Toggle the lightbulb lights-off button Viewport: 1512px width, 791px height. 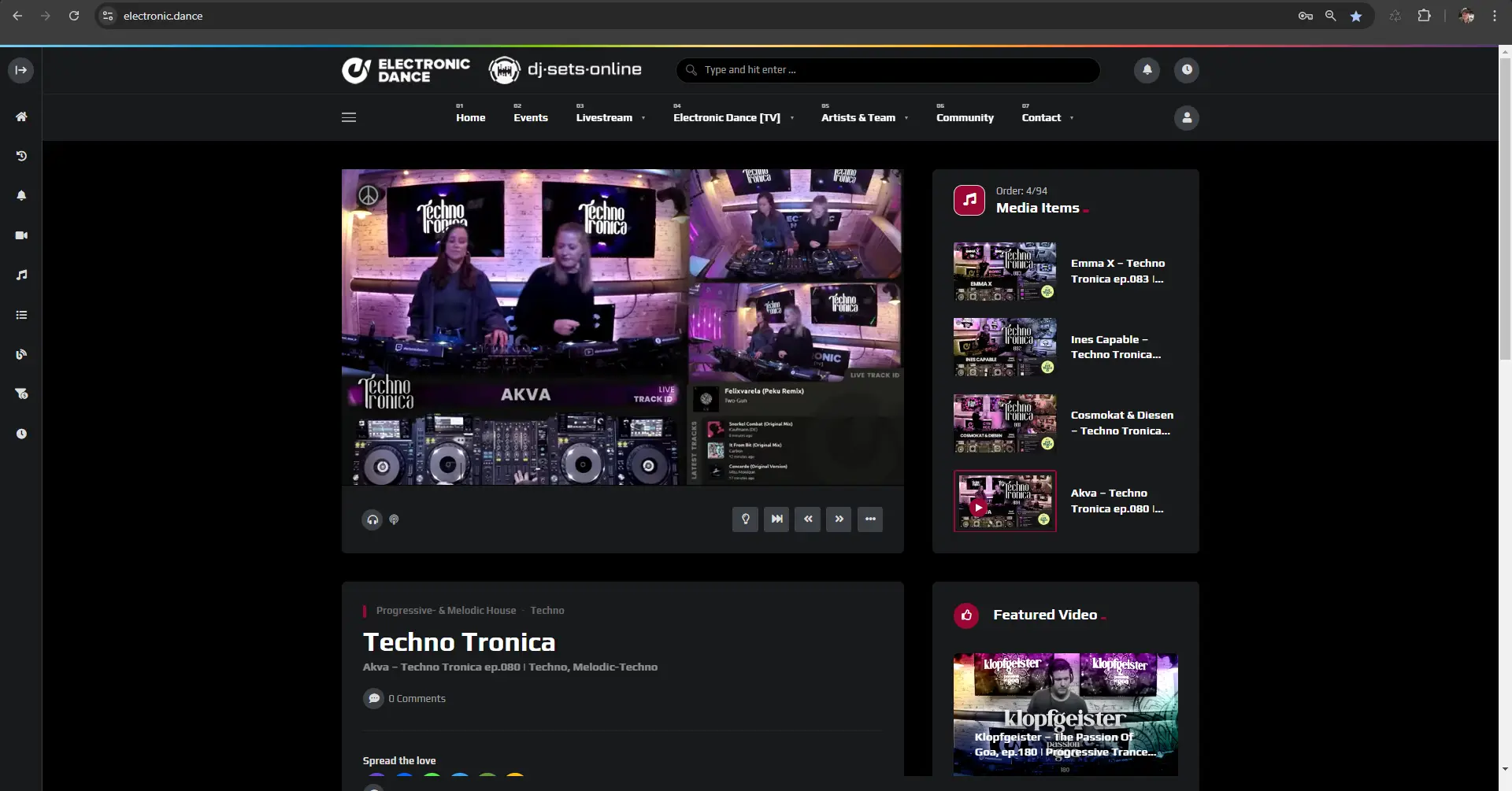click(x=745, y=519)
